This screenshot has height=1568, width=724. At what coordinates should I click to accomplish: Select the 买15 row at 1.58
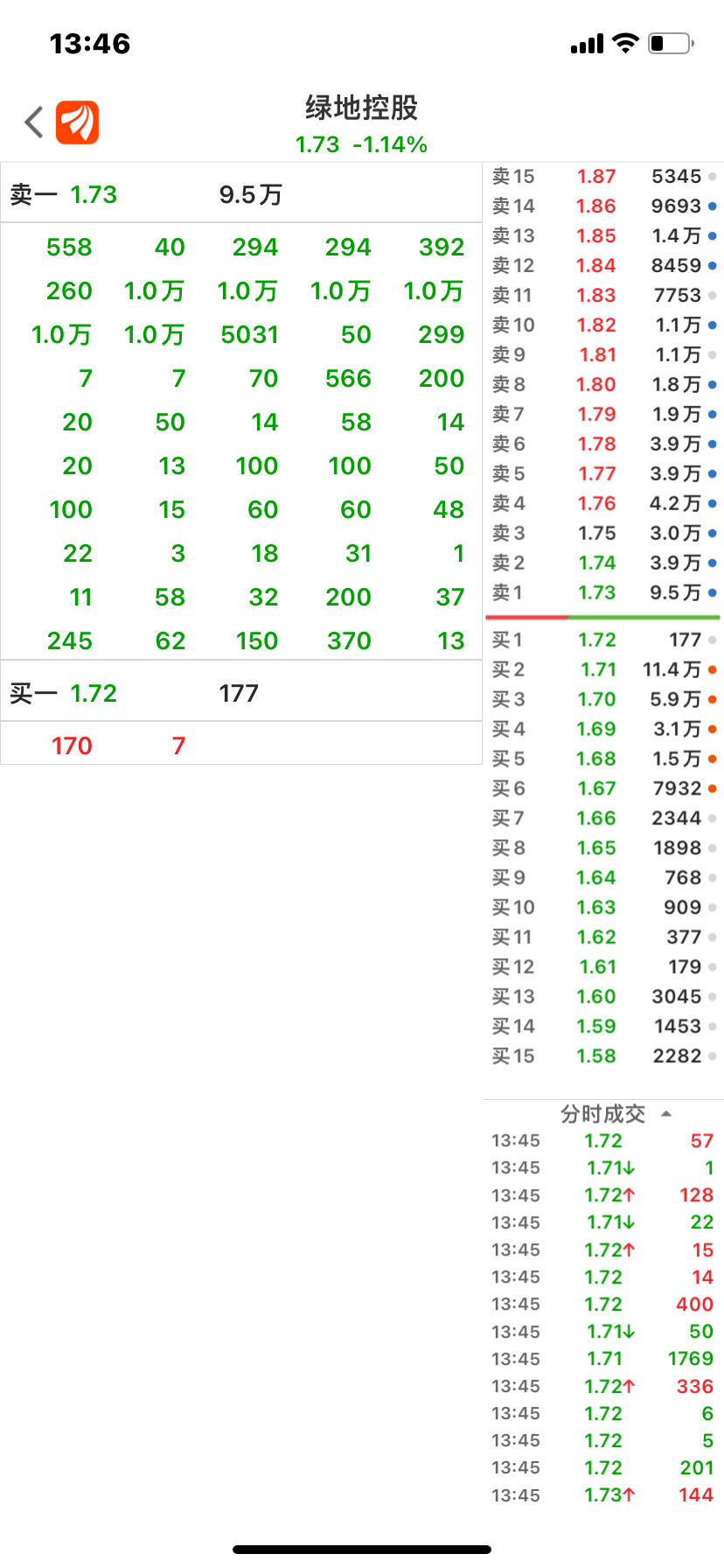[x=603, y=1057]
